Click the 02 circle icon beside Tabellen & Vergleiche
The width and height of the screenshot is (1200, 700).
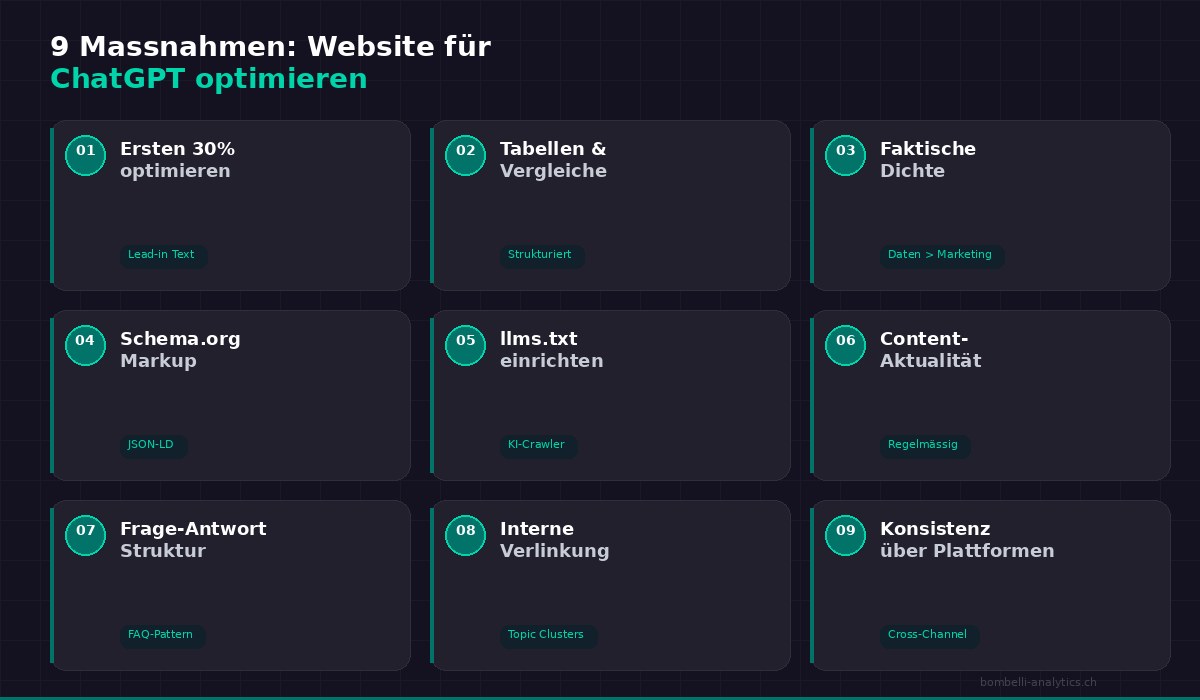pyautogui.click(x=465, y=155)
